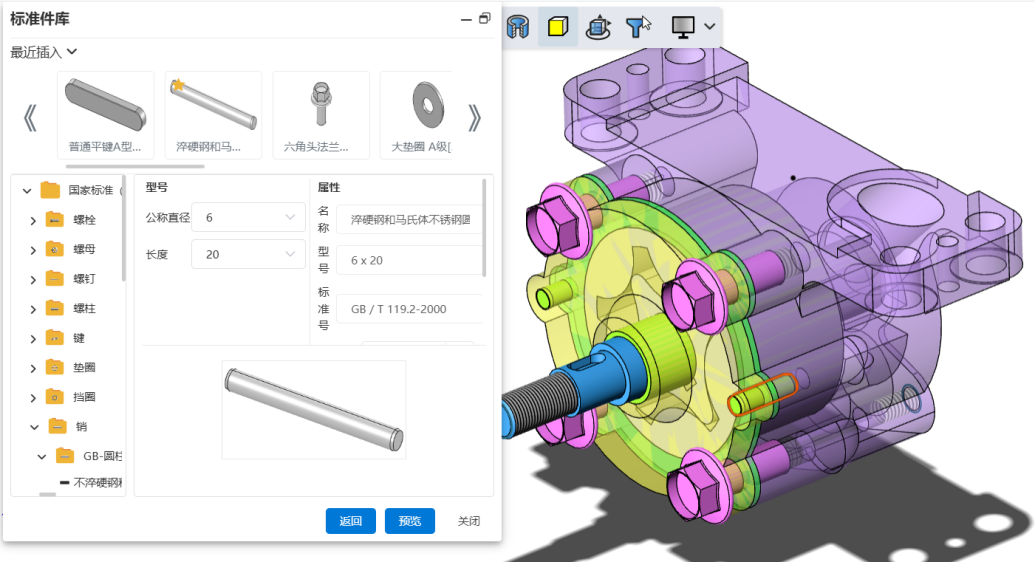This screenshot has width=1036, height=563.
Task: Select the 大垫圈 A级 washer thumbnail
Action: coord(416,115)
